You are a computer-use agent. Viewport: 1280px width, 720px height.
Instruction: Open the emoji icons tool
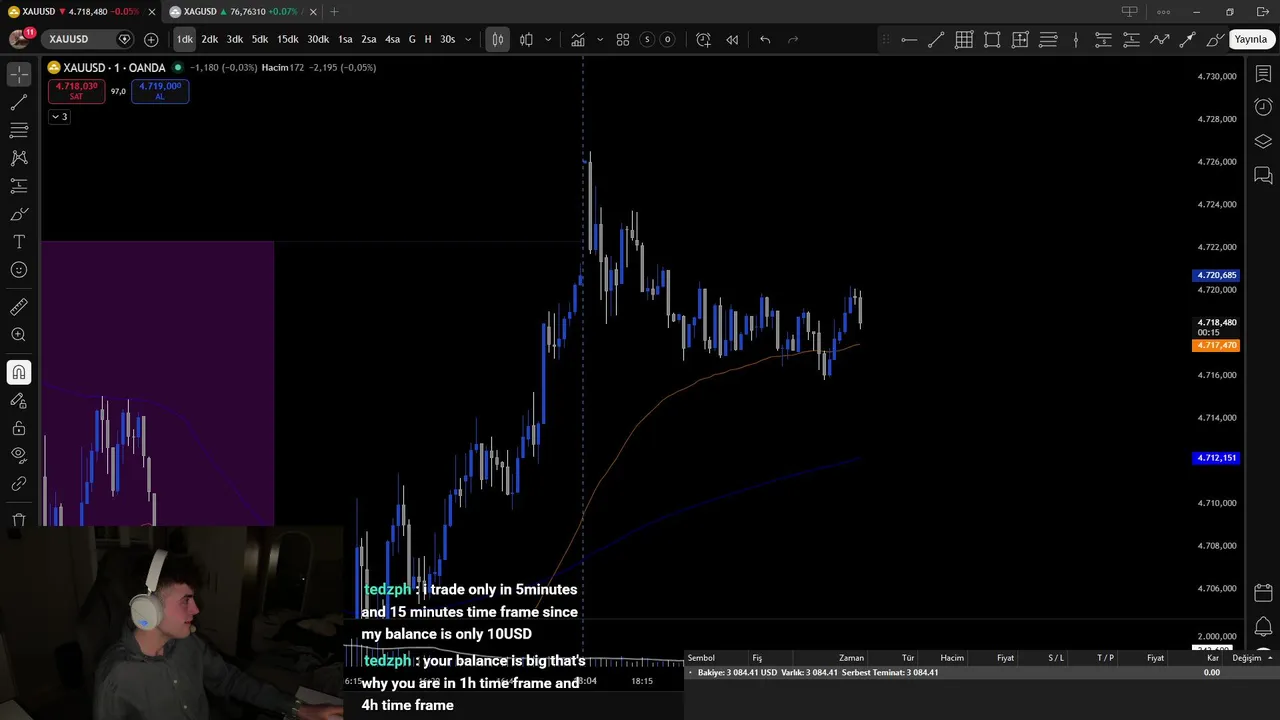click(x=19, y=270)
